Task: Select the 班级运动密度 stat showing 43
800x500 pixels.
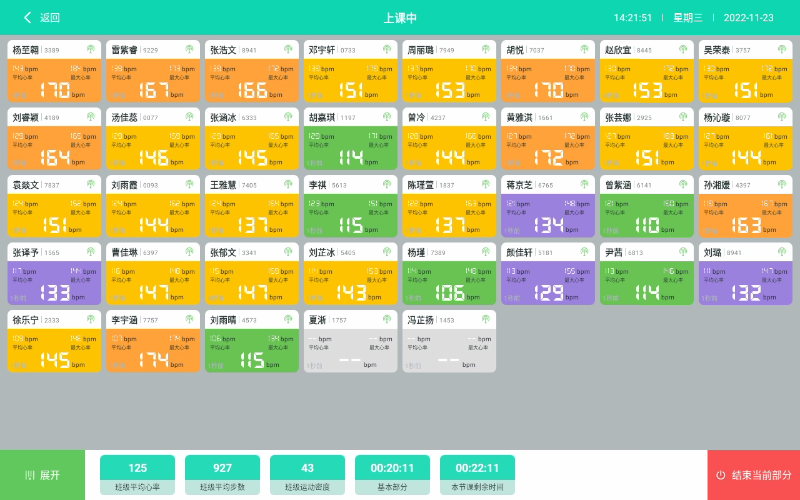Action: (307, 474)
